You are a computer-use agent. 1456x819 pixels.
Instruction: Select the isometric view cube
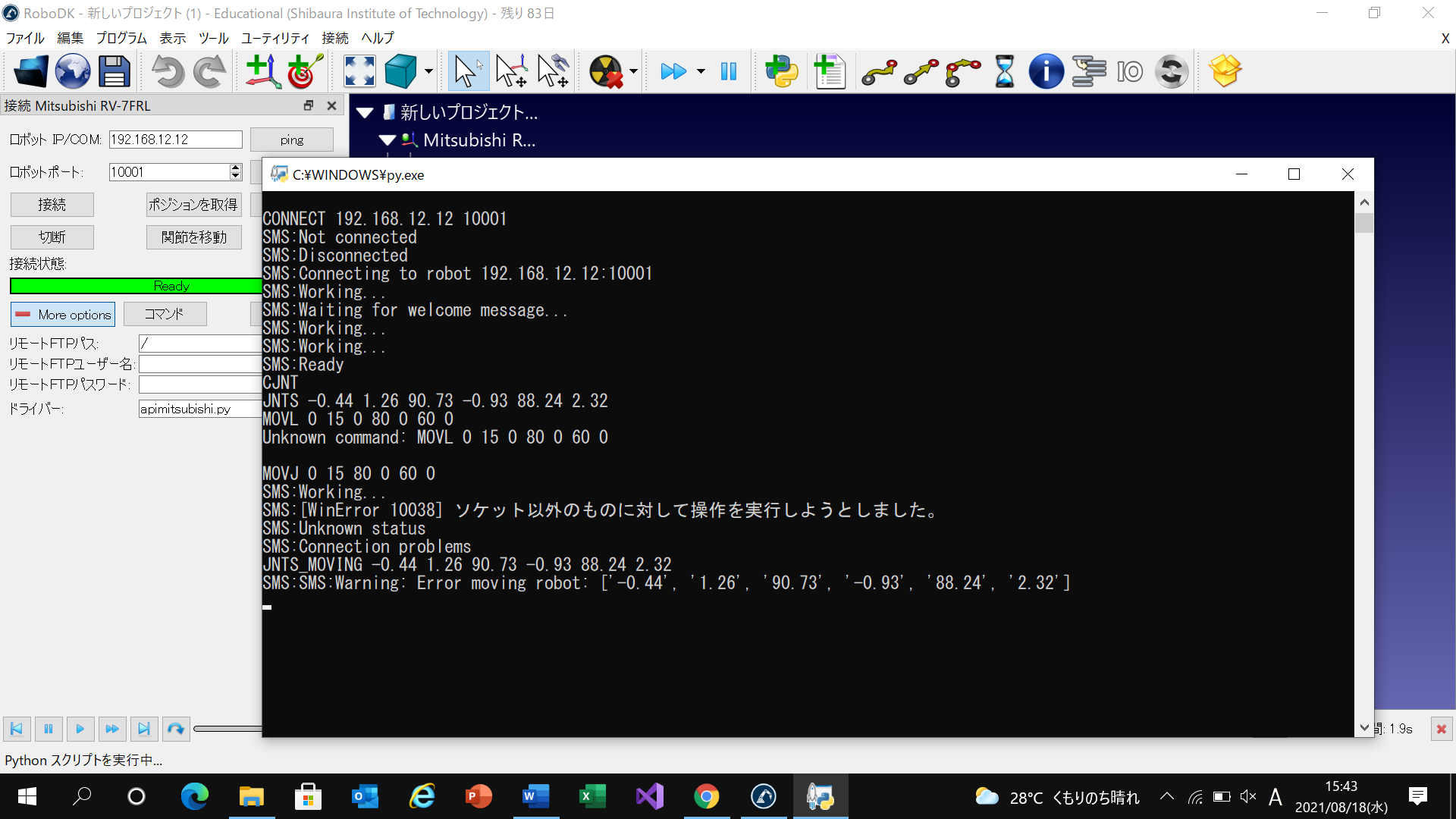[x=400, y=72]
